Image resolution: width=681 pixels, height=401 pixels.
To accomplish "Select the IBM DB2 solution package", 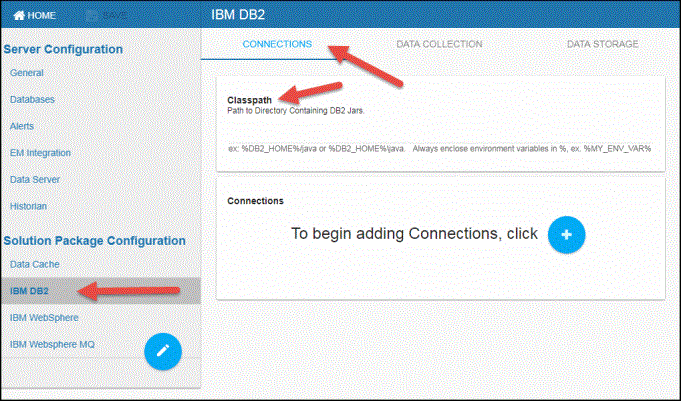I will (29, 291).
